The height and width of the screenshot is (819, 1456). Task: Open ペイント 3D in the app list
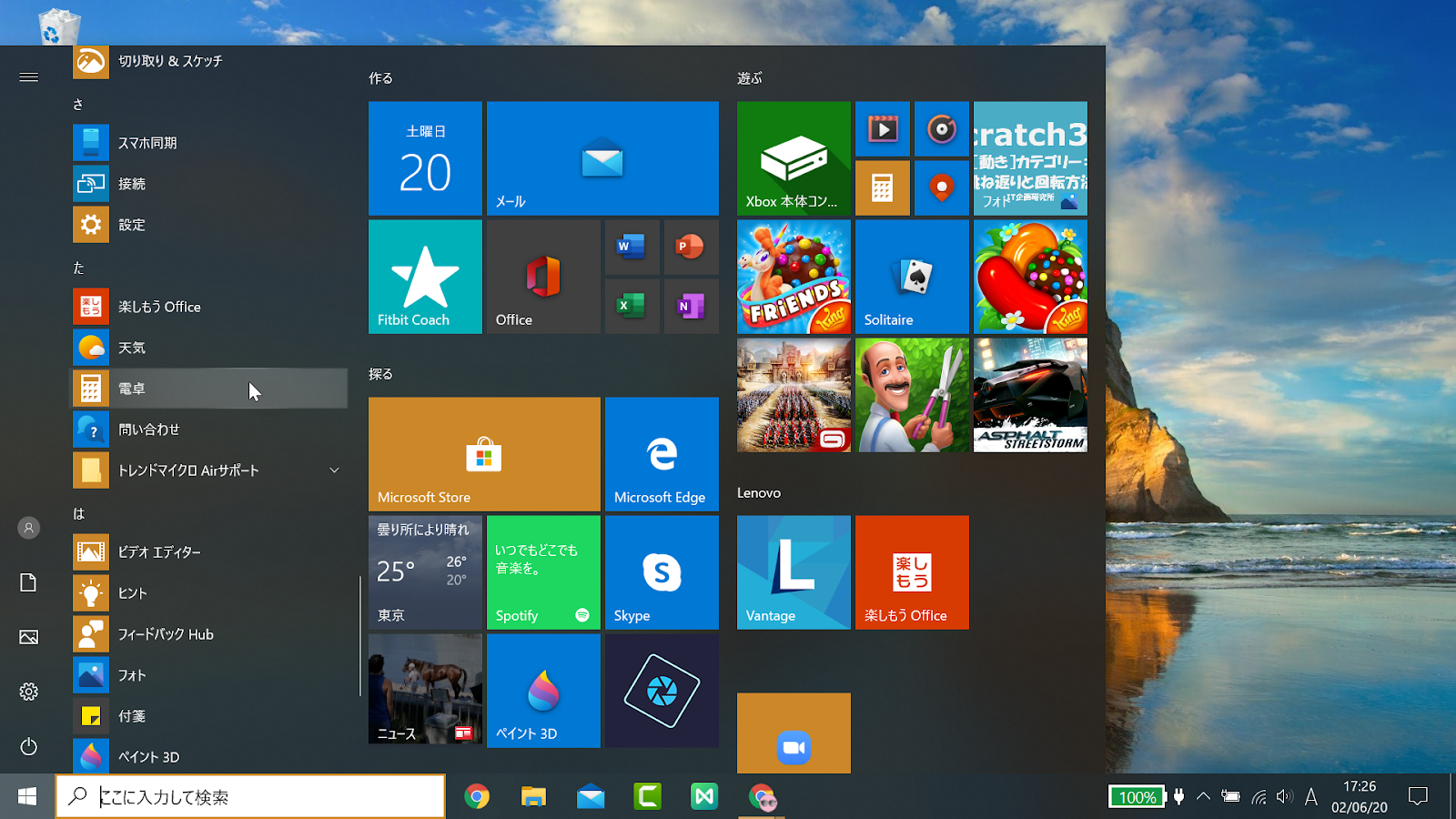coord(209,757)
